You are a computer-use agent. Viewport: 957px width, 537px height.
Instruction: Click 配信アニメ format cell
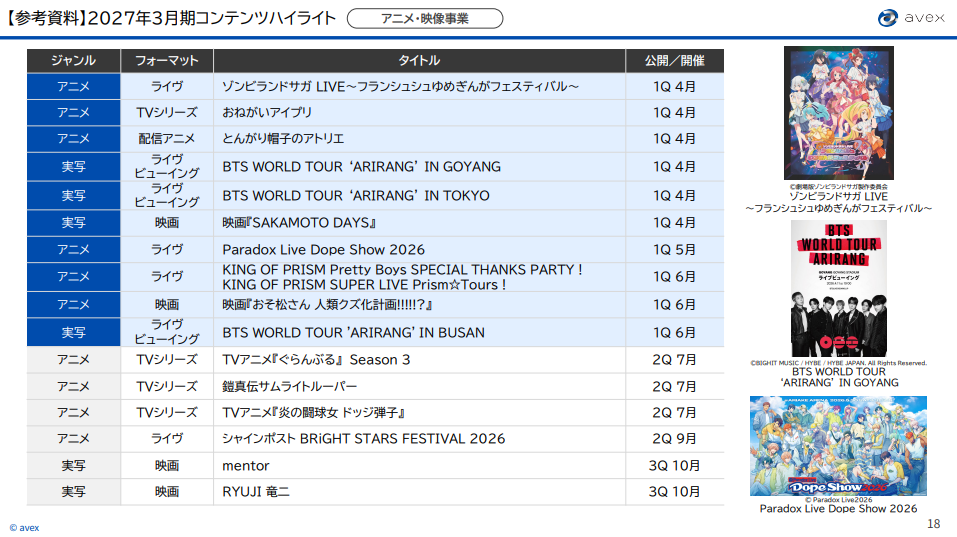[167, 139]
